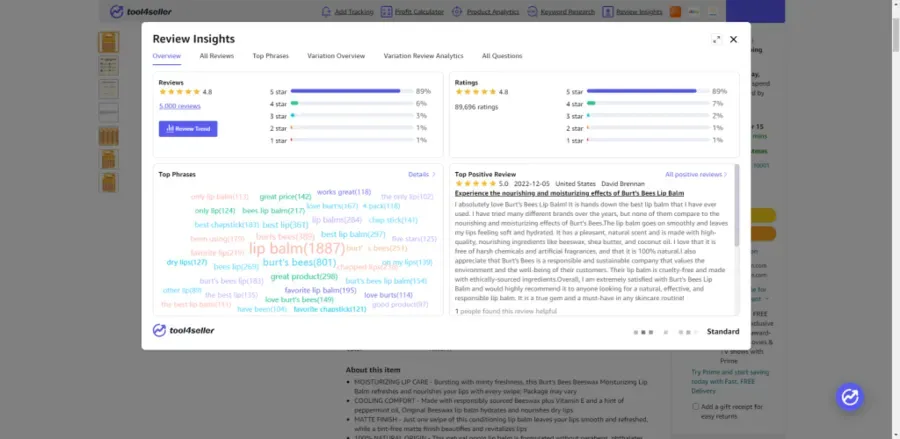Select the phrase love burts(114)
This screenshot has width=900, height=439.
(389, 295)
